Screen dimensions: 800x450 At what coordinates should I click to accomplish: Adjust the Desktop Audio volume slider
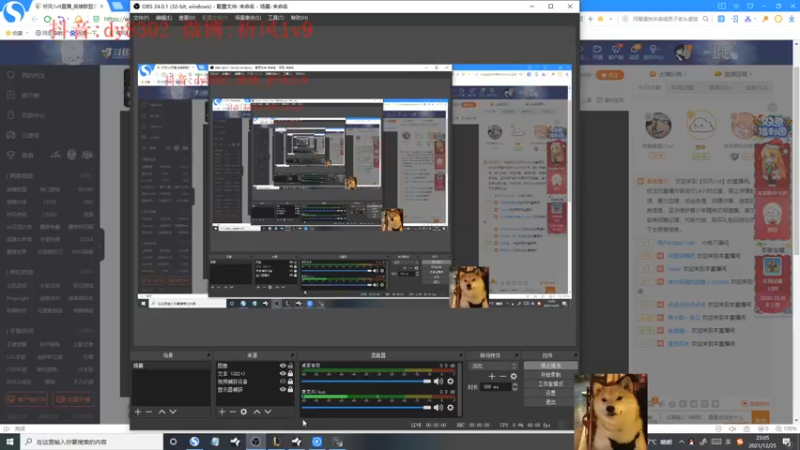(365, 381)
